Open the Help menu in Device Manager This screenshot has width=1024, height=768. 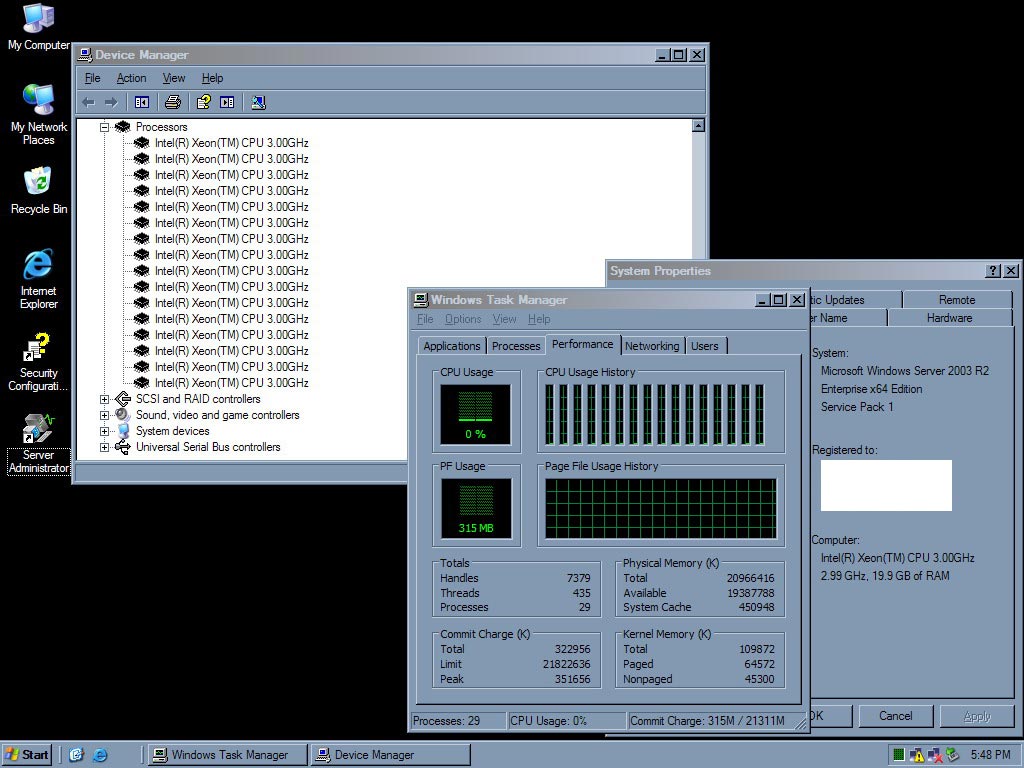pos(212,78)
